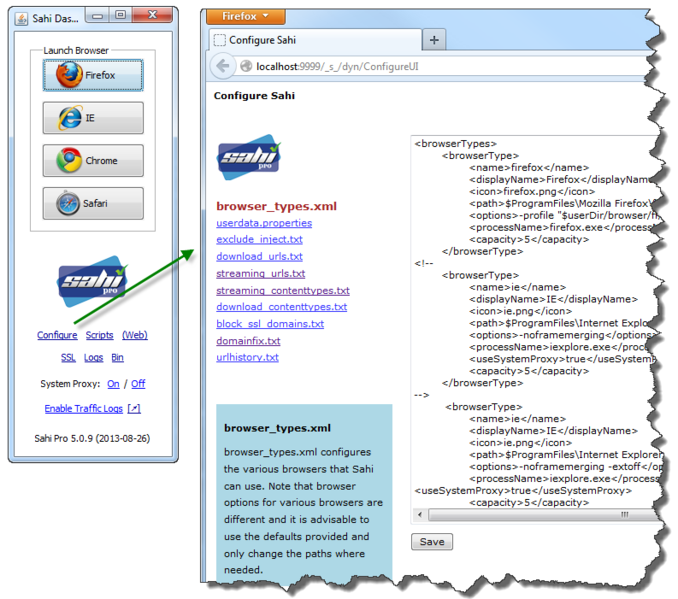Save the configuration file
This screenshot has width=678, height=599.
432,542
